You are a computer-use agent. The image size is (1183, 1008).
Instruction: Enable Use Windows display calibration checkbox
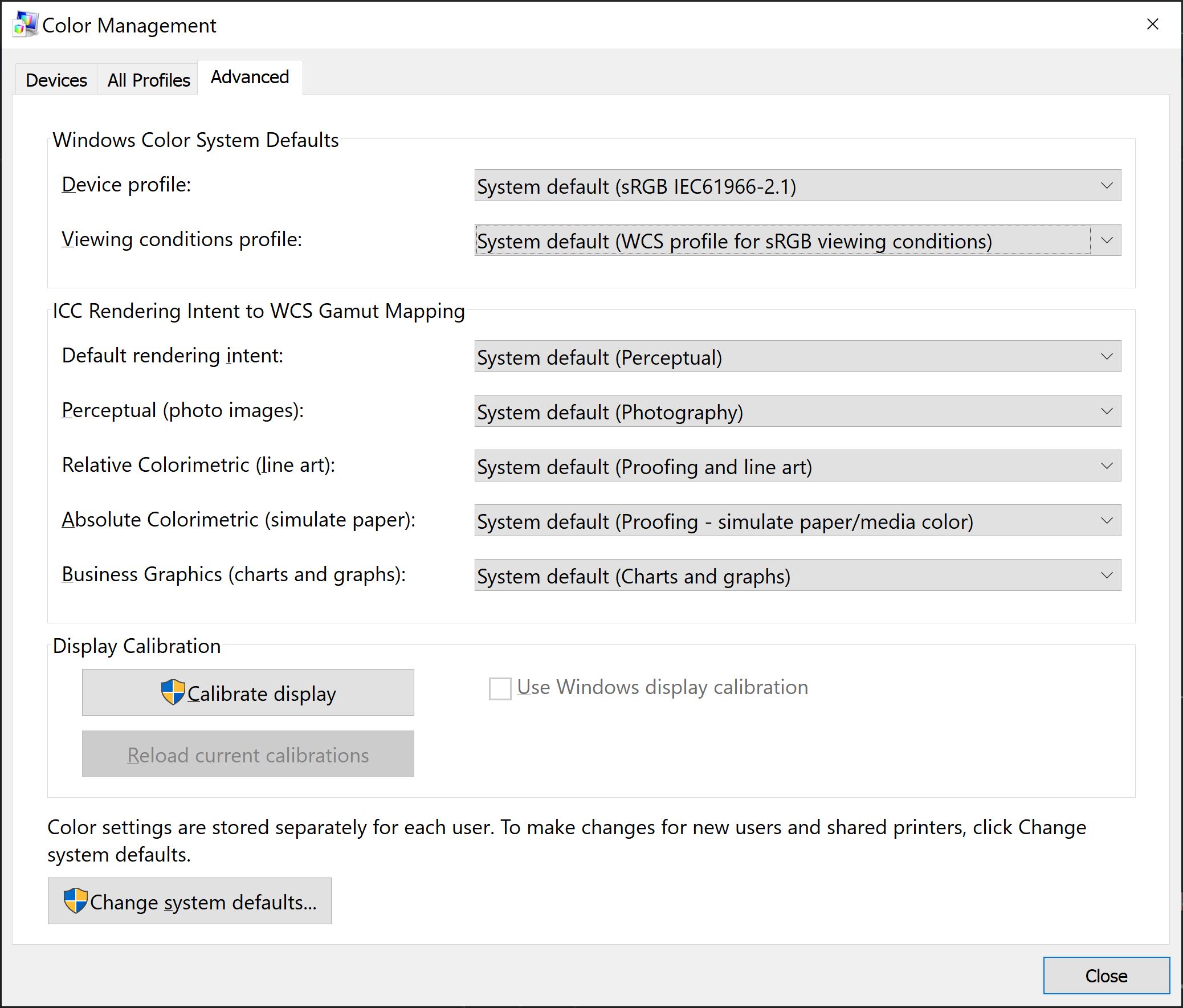[500, 688]
